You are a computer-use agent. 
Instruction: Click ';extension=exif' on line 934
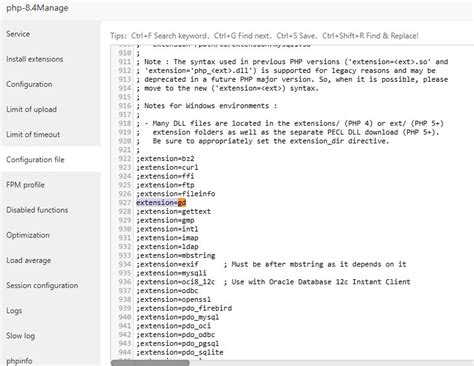tap(167, 264)
